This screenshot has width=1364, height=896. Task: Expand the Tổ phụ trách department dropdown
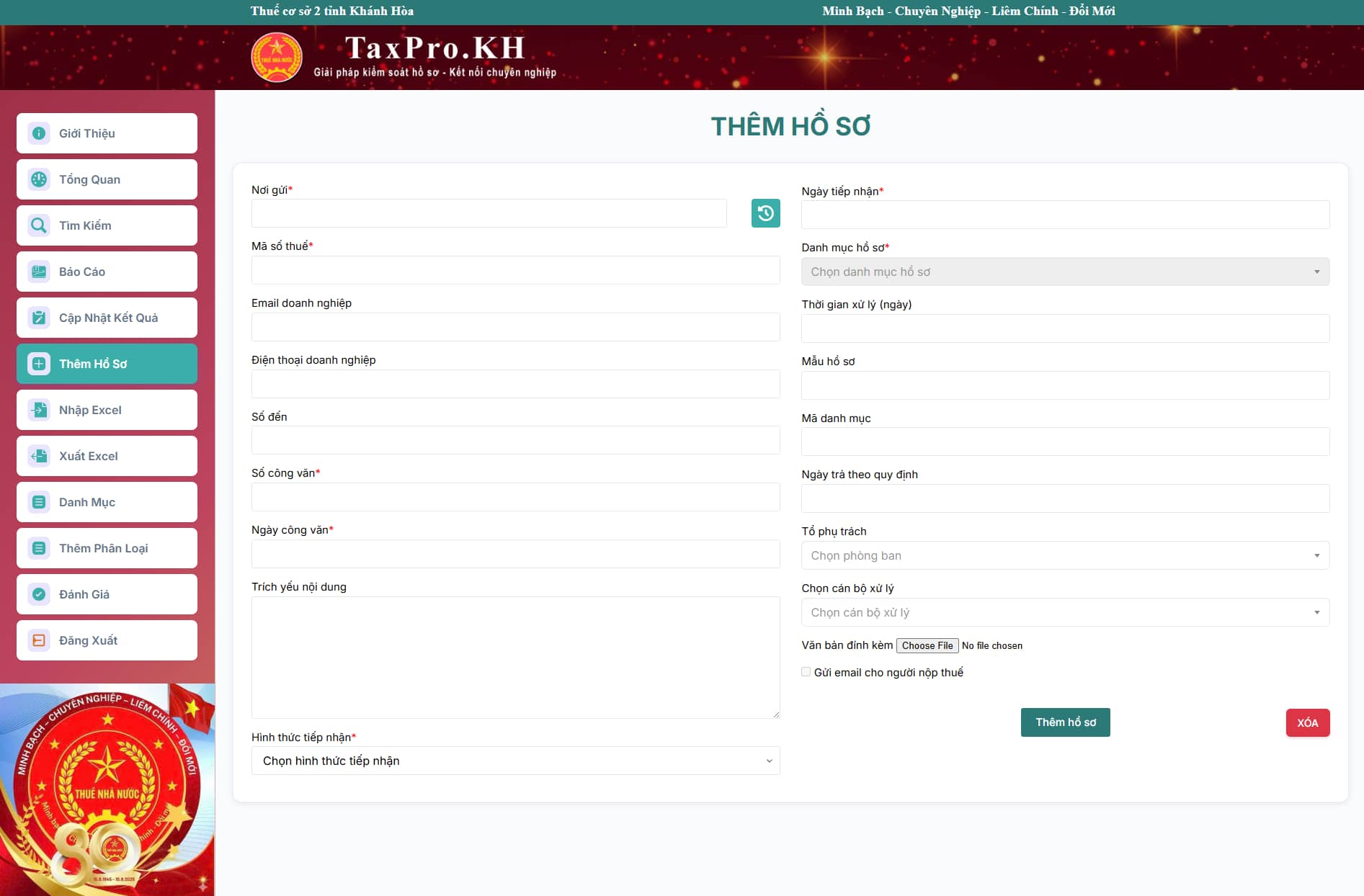click(1065, 555)
